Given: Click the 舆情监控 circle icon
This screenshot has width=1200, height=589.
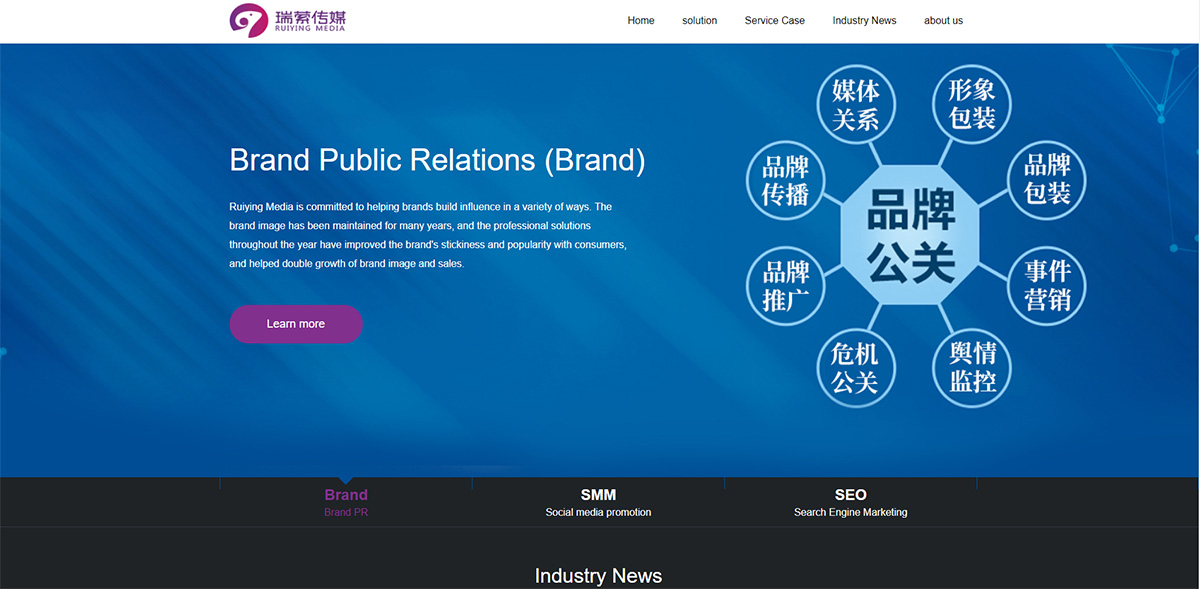Looking at the screenshot, I should point(972,367).
